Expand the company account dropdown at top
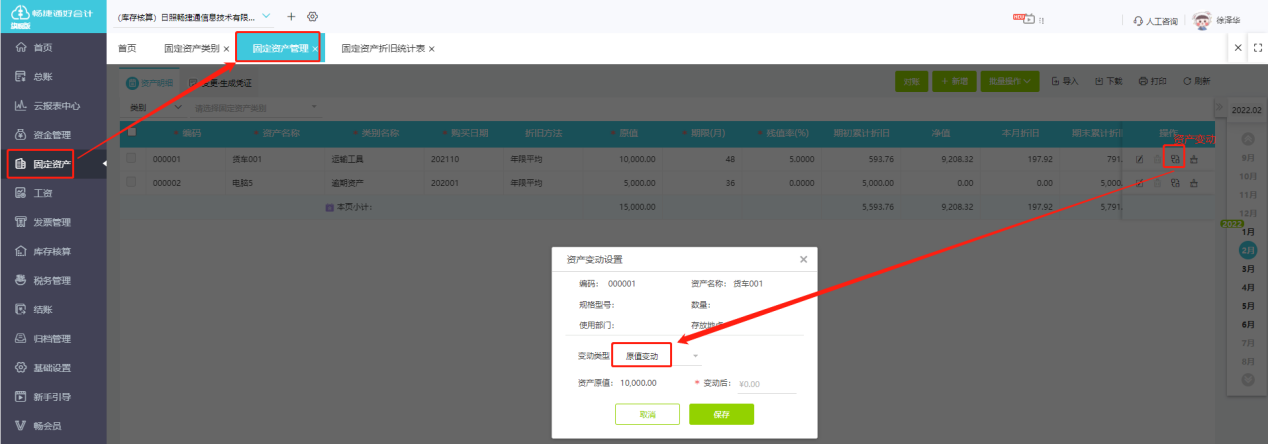The height and width of the screenshot is (444, 1268). click(266, 17)
